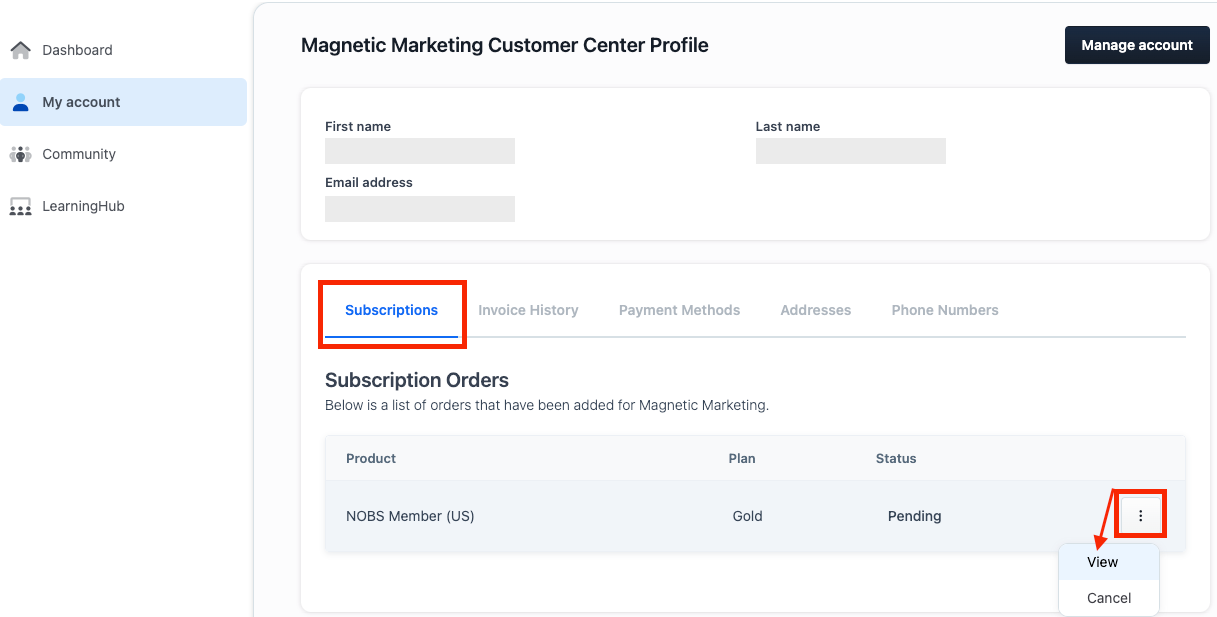Switch to the Invoice History tab

click(528, 310)
